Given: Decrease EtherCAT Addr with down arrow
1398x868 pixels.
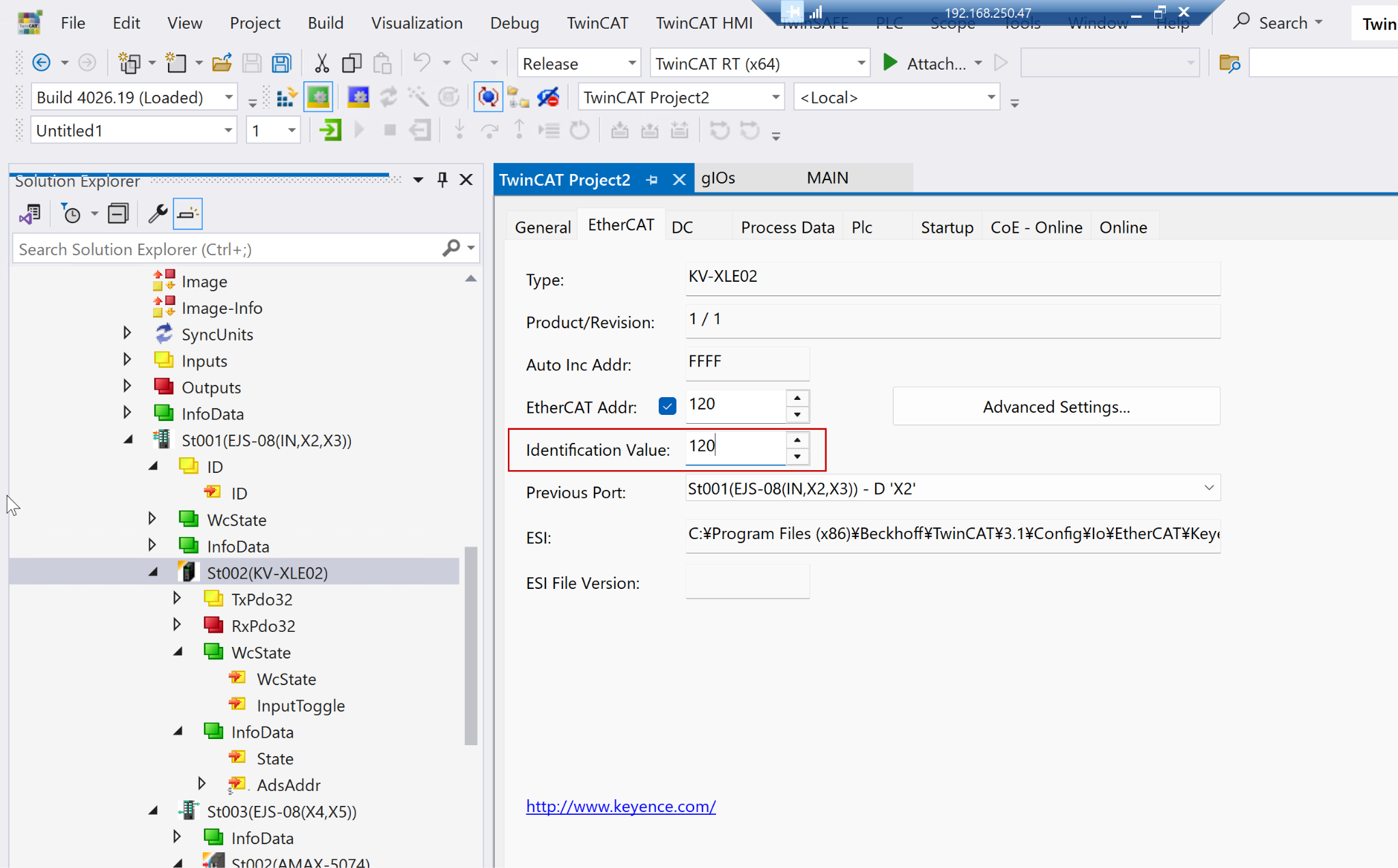Looking at the screenshot, I should tap(797, 415).
